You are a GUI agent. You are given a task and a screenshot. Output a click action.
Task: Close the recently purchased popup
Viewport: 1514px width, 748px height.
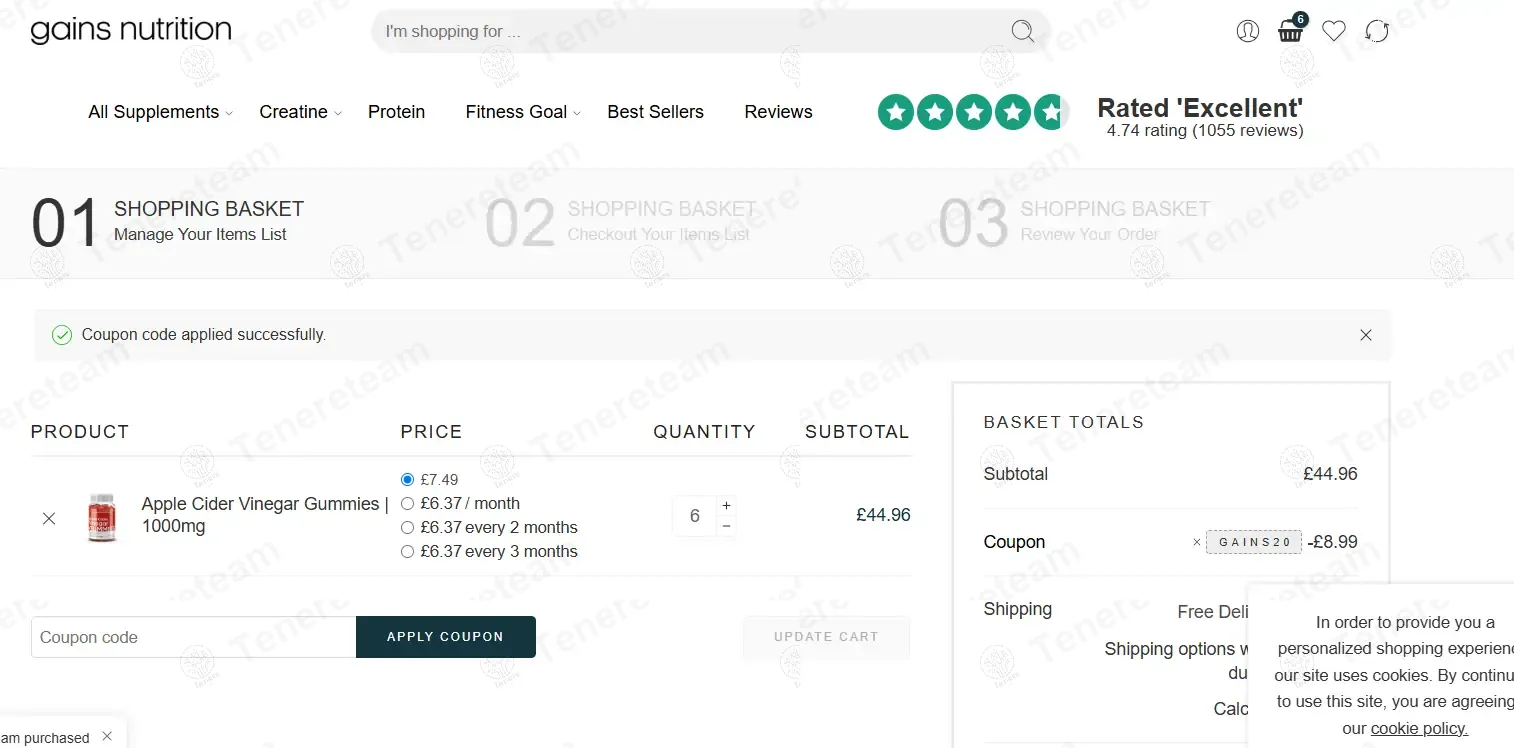pos(107,736)
